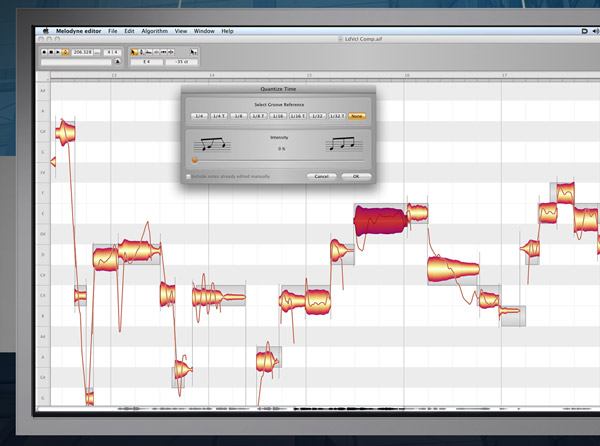
Task: Click the tempo field showing 206.328
Action: click(x=82, y=52)
